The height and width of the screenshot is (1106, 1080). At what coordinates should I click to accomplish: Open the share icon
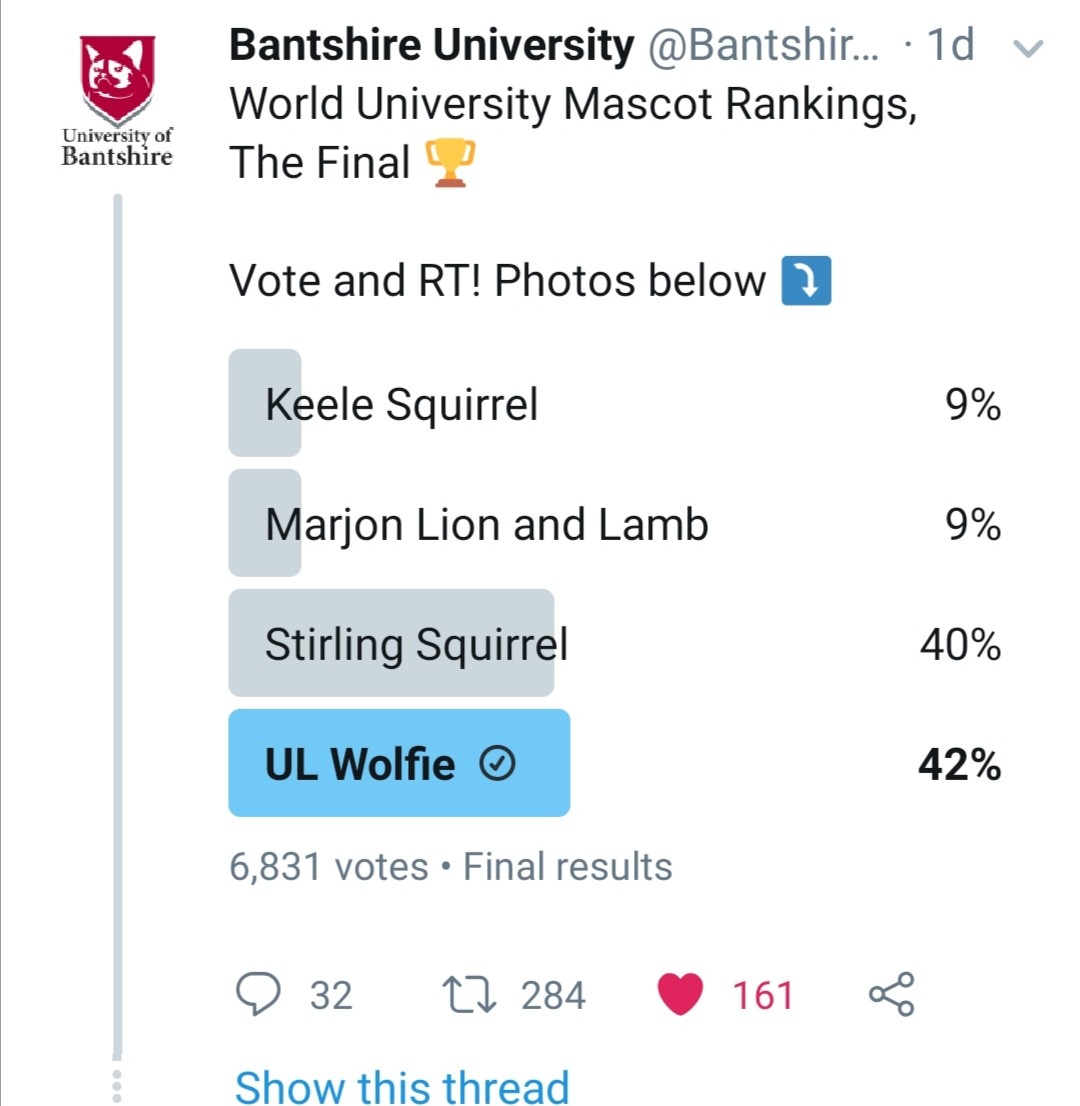click(891, 995)
